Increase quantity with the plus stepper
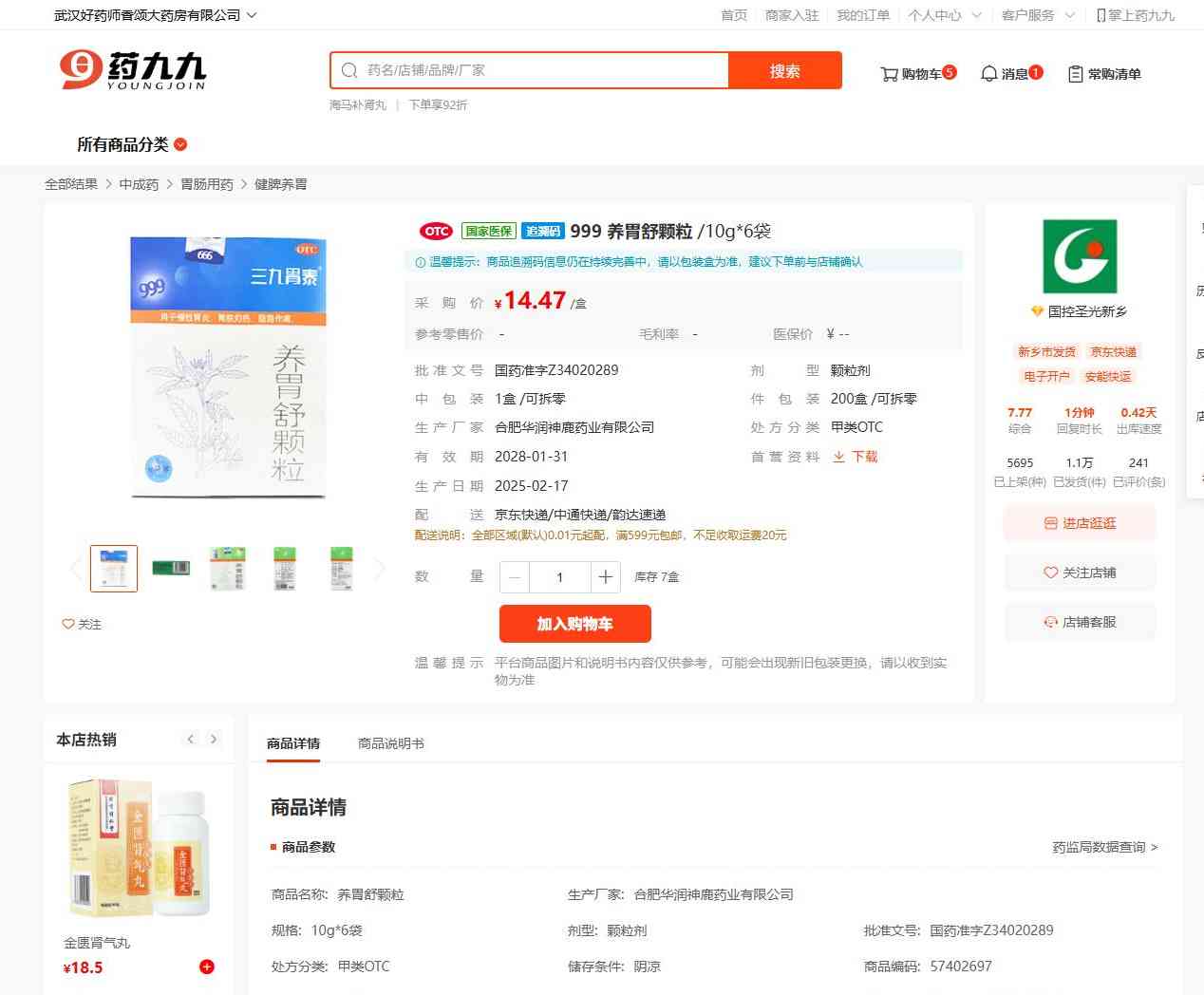This screenshot has height=995, width=1204. [605, 577]
